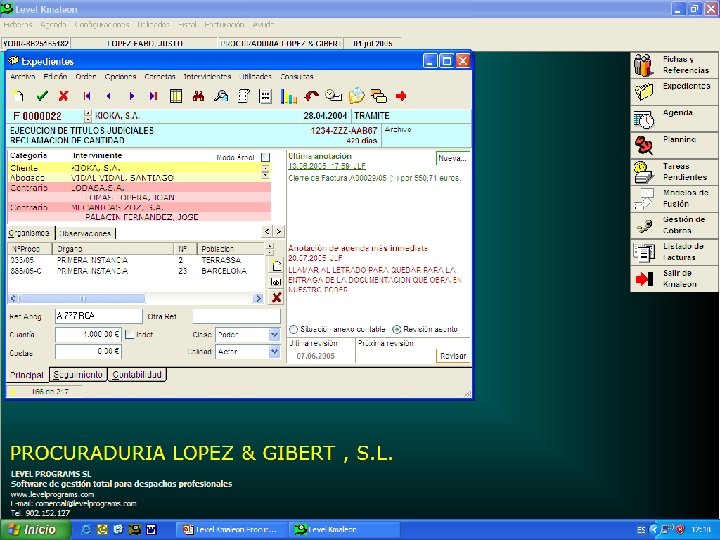Click the Nueva... annotation button
The image size is (720, 540).
[x=452, y=158]
